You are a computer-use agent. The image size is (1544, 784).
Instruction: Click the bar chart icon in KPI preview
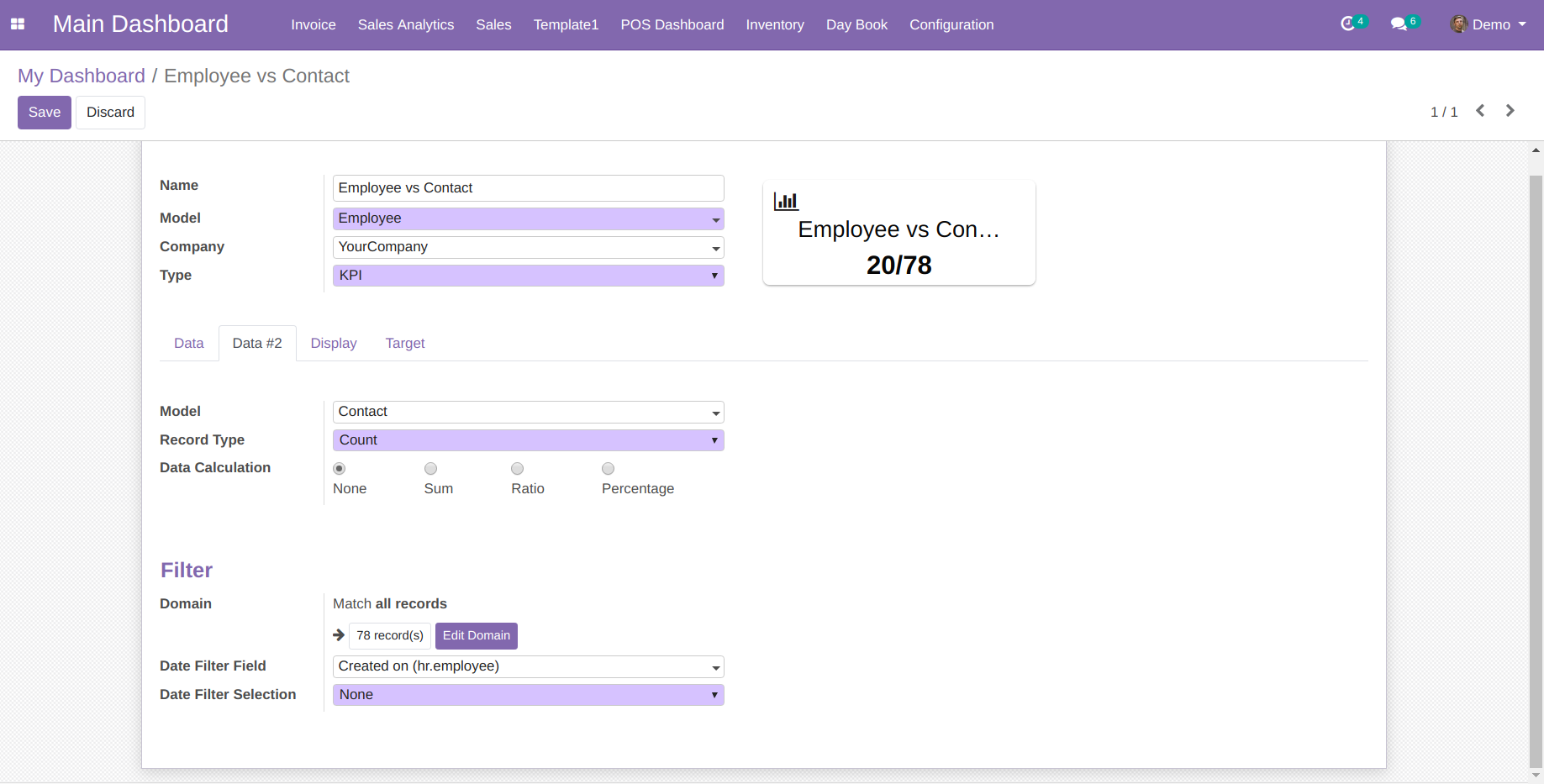click(786, 201)
